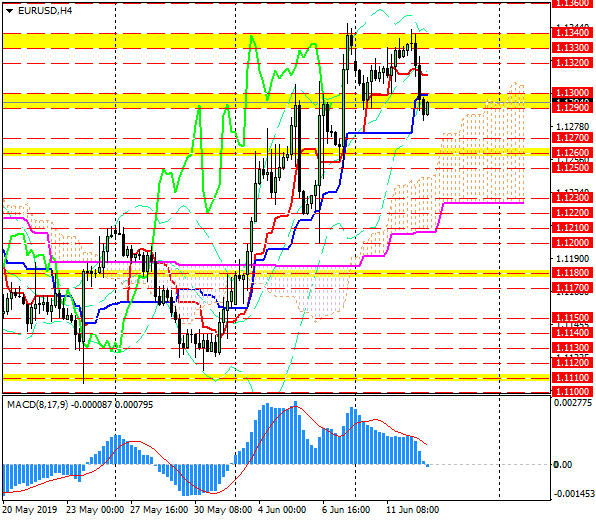Click the 6 Jun 16:00 time marker
The width and height of the screenshot is (596, 521).
pos(346,510)
